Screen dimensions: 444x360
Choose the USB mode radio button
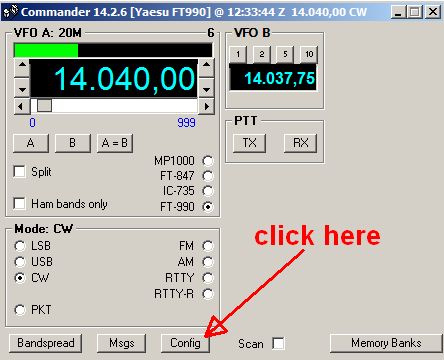[x=20, y=262]
